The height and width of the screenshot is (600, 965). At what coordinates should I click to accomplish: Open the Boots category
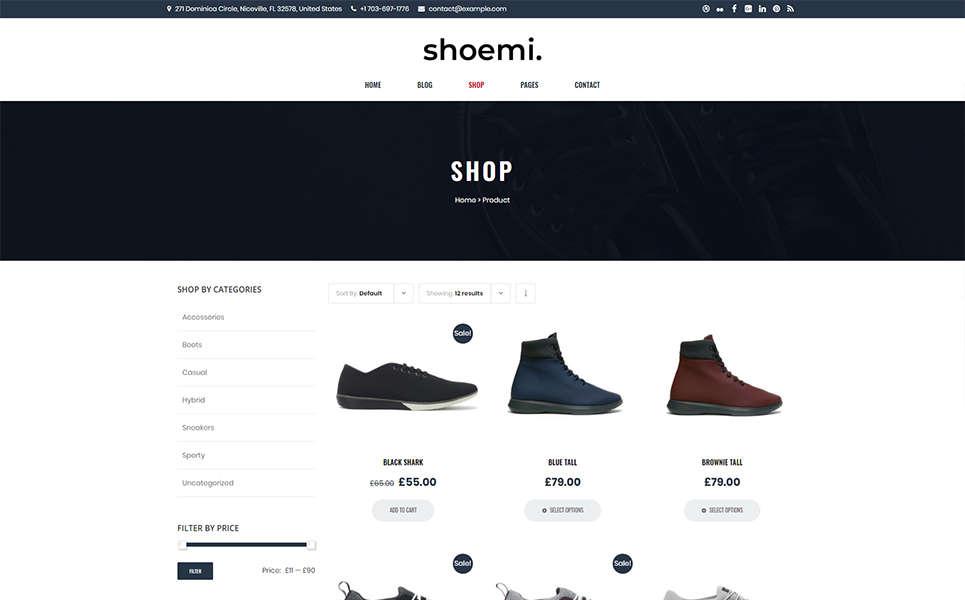point(192,345)
